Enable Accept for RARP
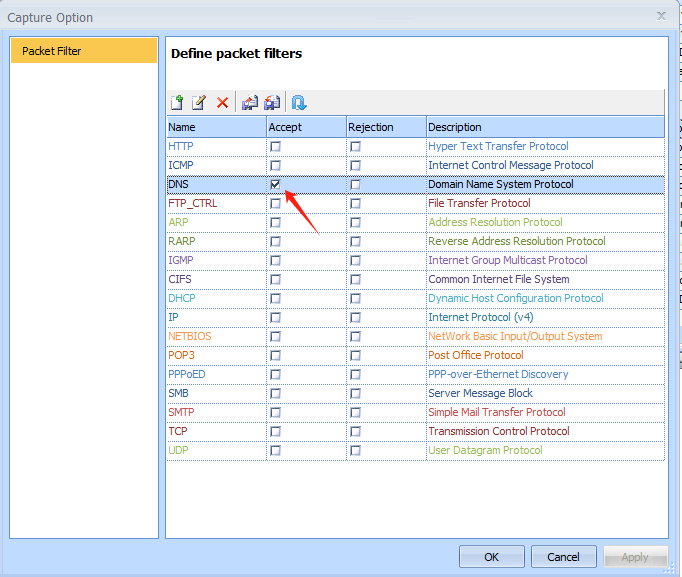This screenshot has width=682, height=577. pos(275,241)
